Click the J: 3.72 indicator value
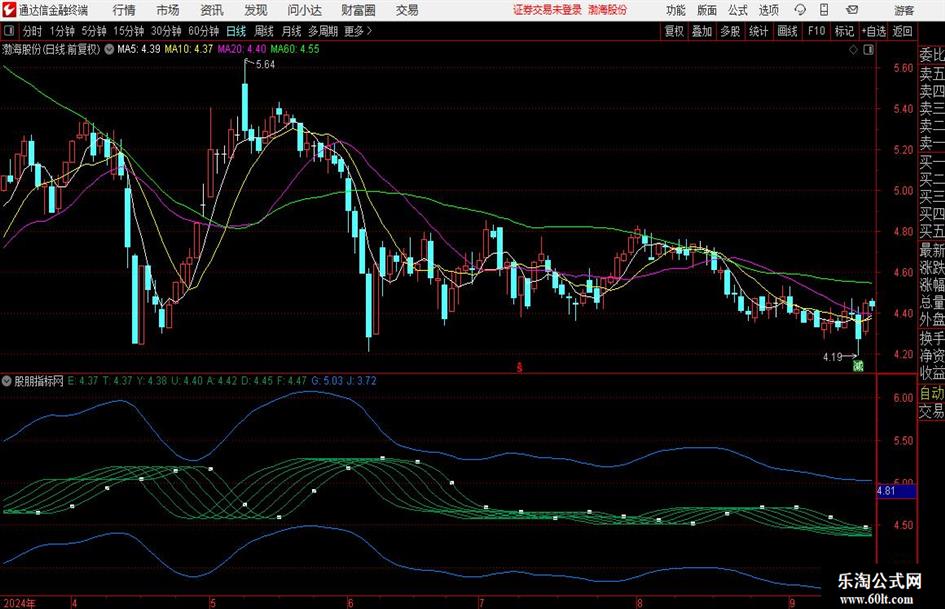945x609 pixels. (362, 381)
